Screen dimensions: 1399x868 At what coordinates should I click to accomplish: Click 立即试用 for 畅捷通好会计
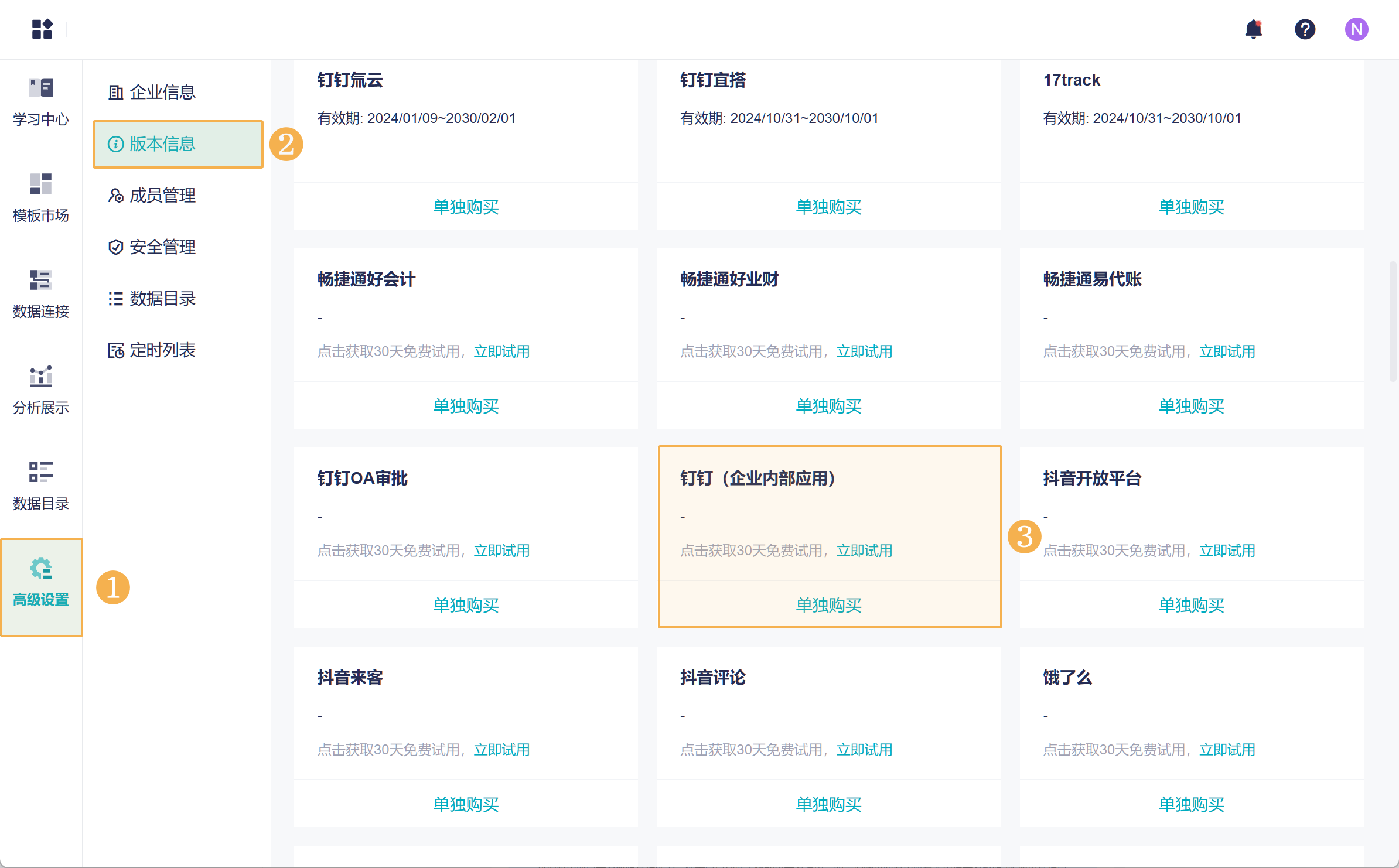coord(501,351)
